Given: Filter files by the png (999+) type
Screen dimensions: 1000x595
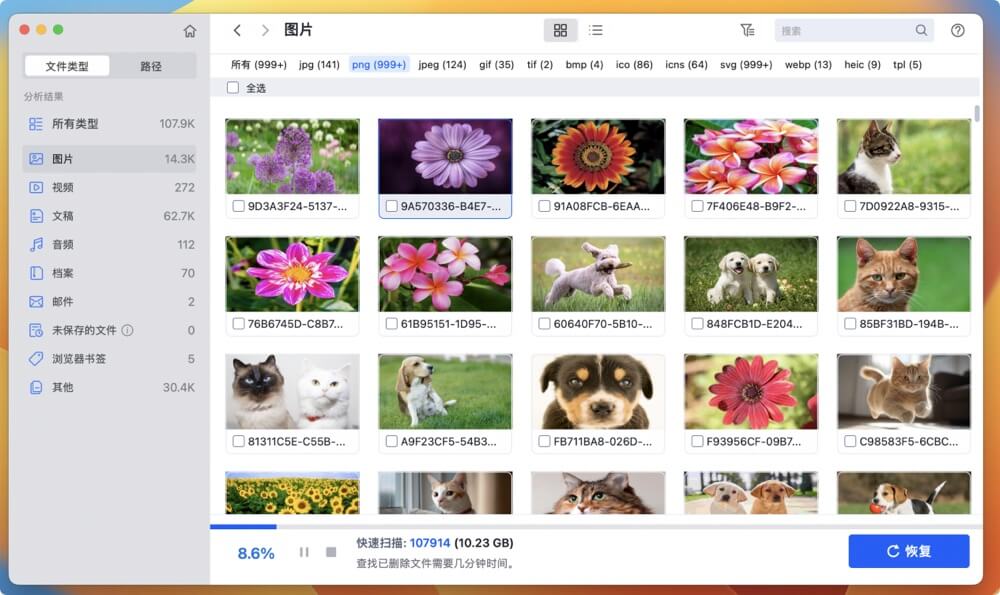Looking at the screenshot, I should [x=378, y=64].
